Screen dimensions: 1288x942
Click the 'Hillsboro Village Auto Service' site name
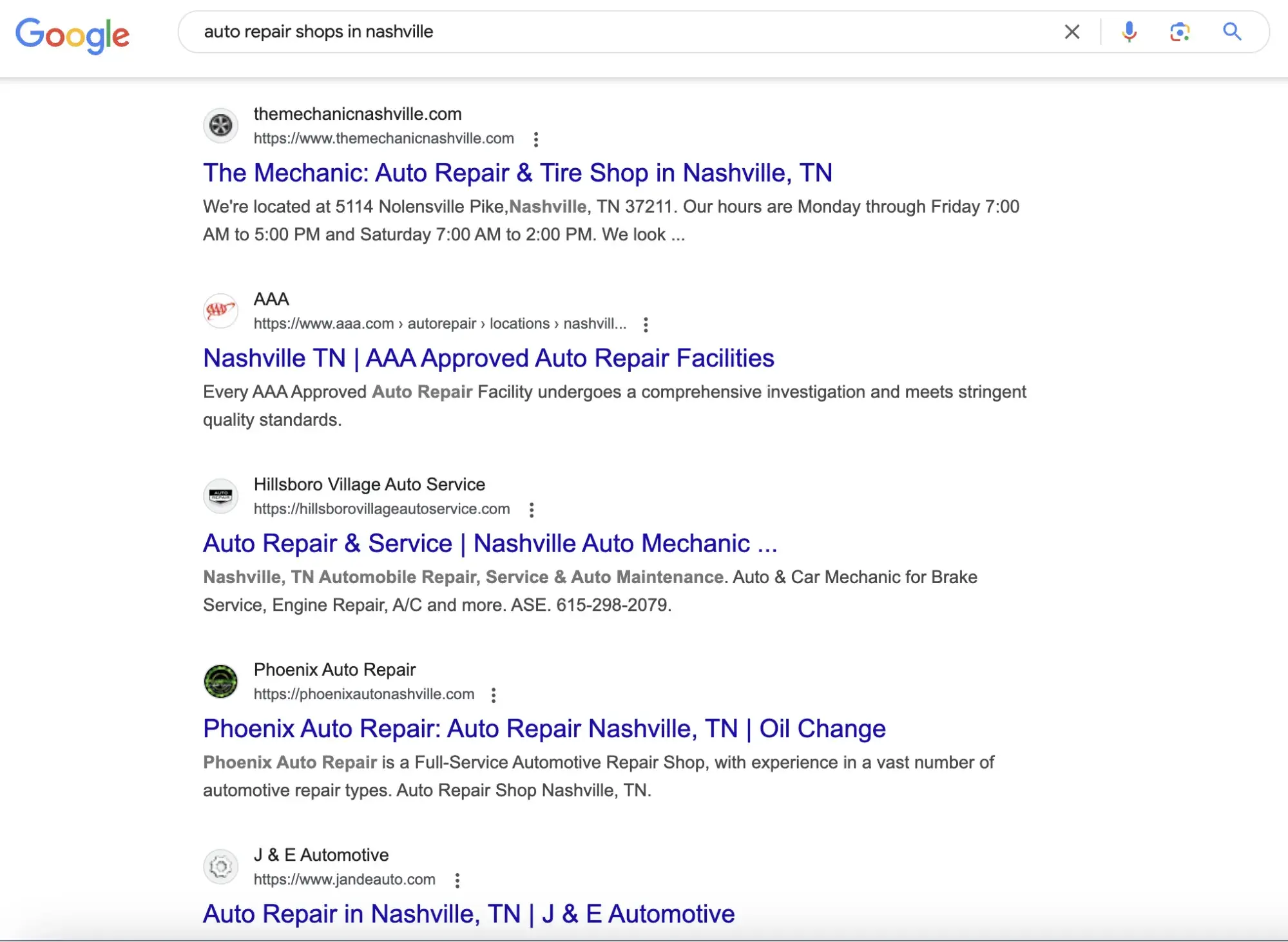pos(369,485)
